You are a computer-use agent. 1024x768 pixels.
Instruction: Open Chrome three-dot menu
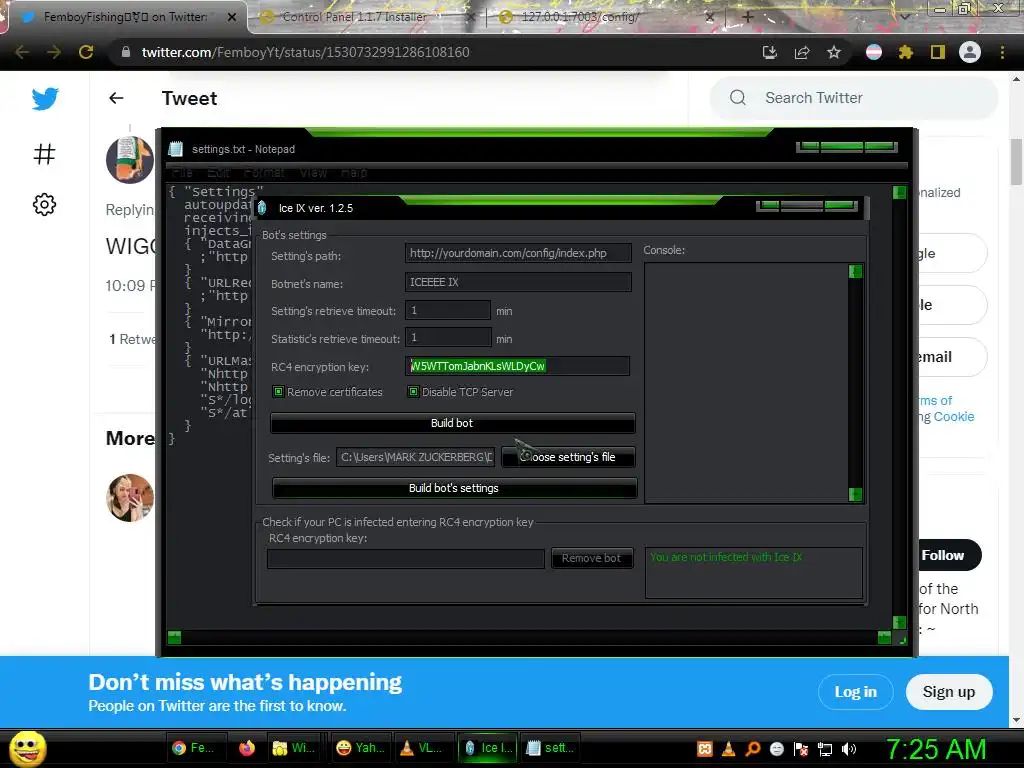pos(1002,52)
